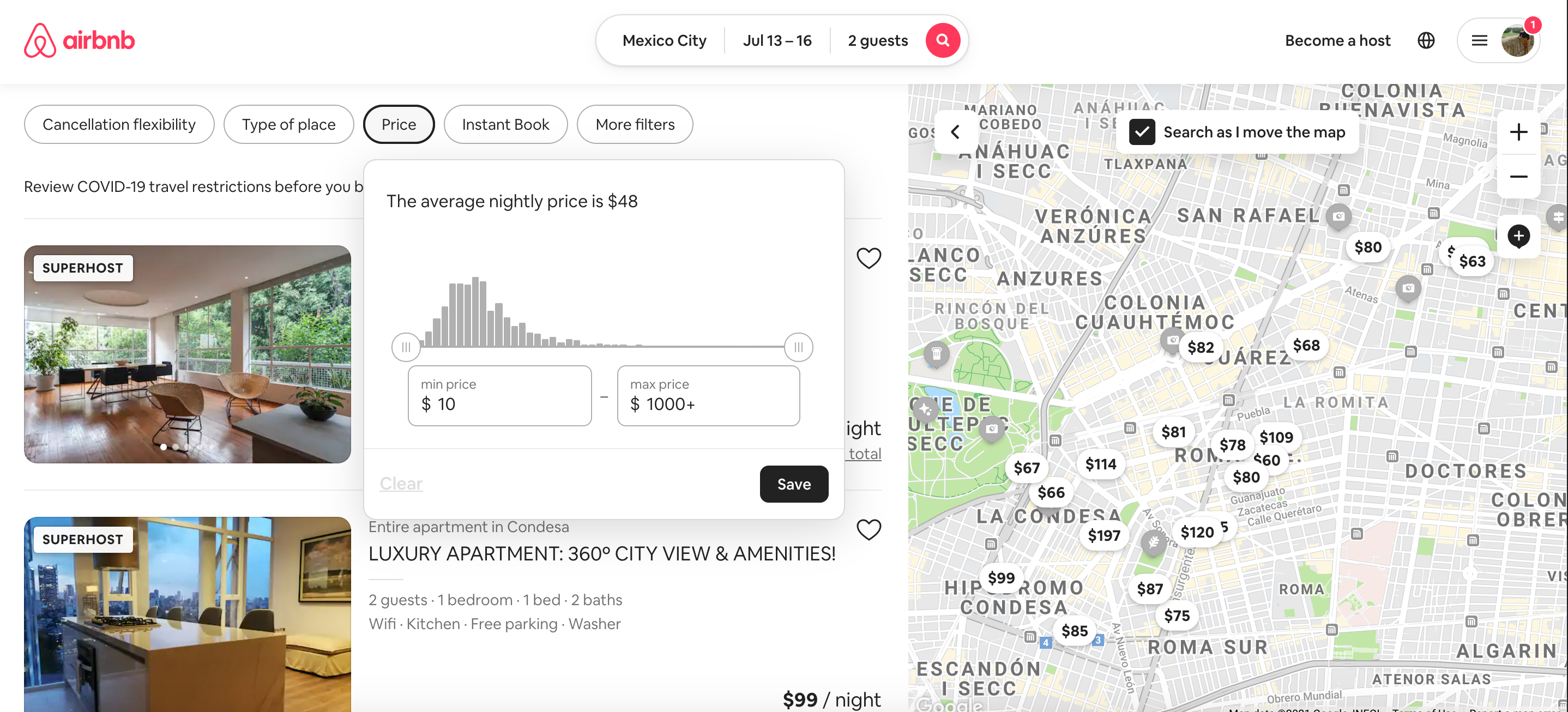Heart the Luxury Apartment Condesa listing
Viewport: 1568px width, 712px height.
click(x=868, y=529)
